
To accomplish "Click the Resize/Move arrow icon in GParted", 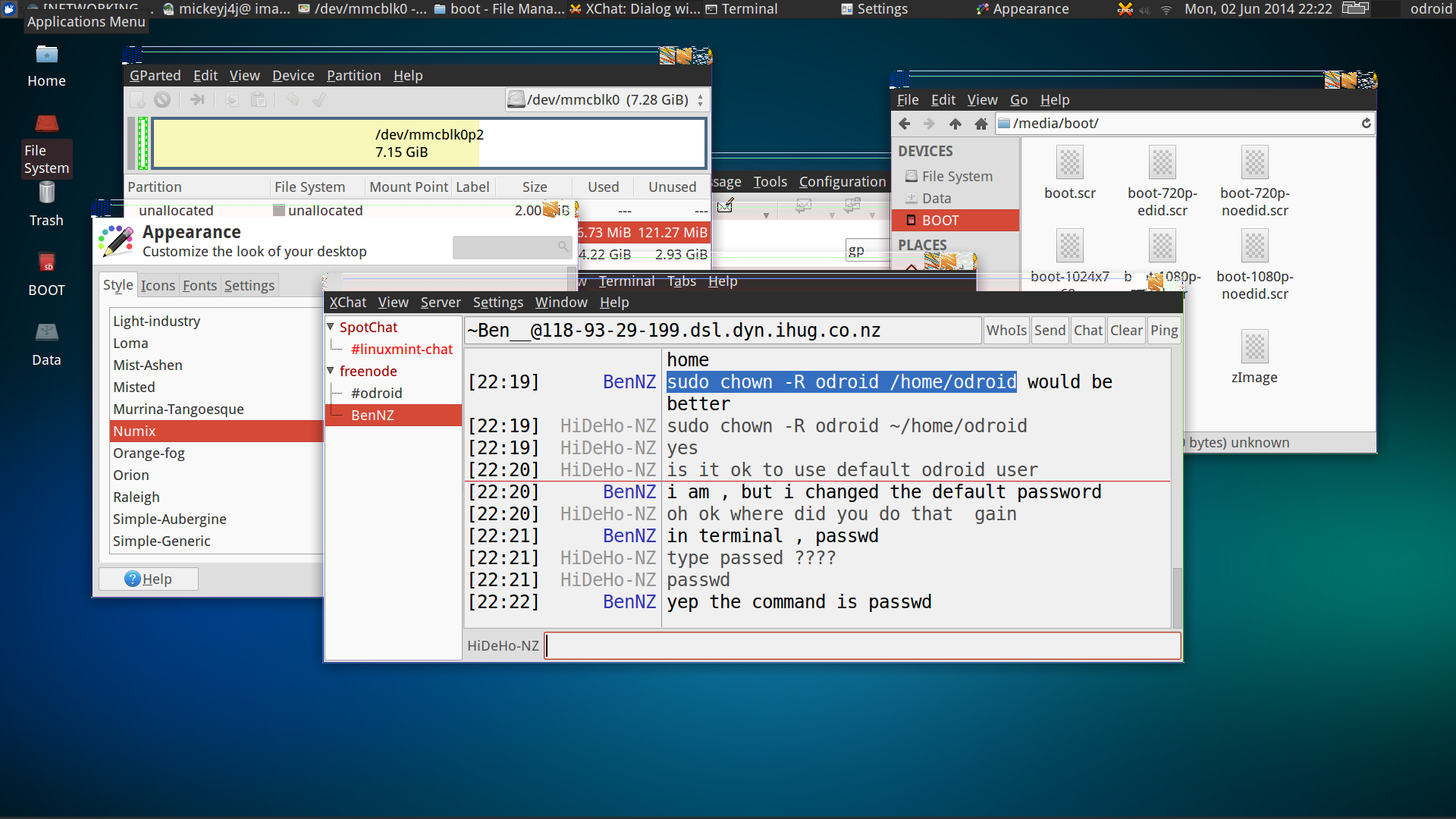I will tap(197, 99).
